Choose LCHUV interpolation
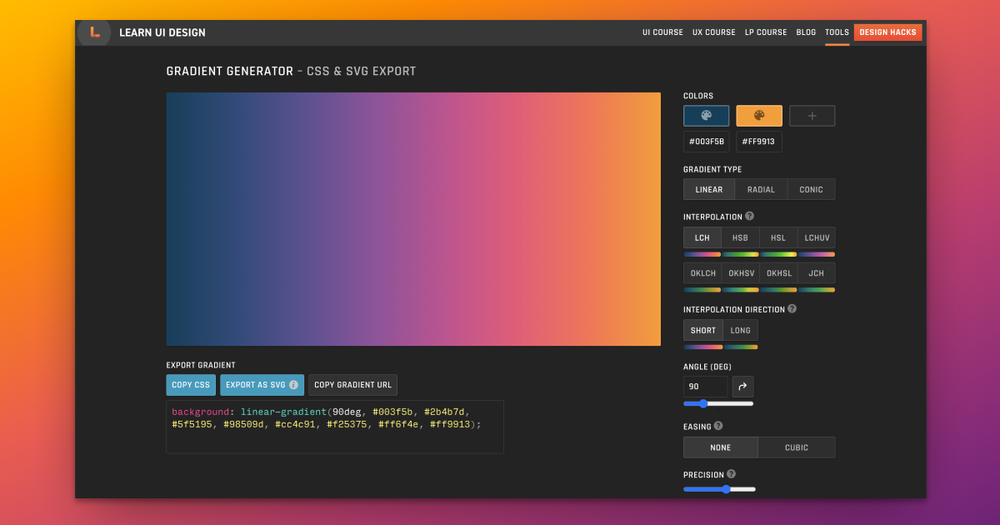Image resolution: width=1000 pixels, height=525 pixels. [x=816, y=237]
